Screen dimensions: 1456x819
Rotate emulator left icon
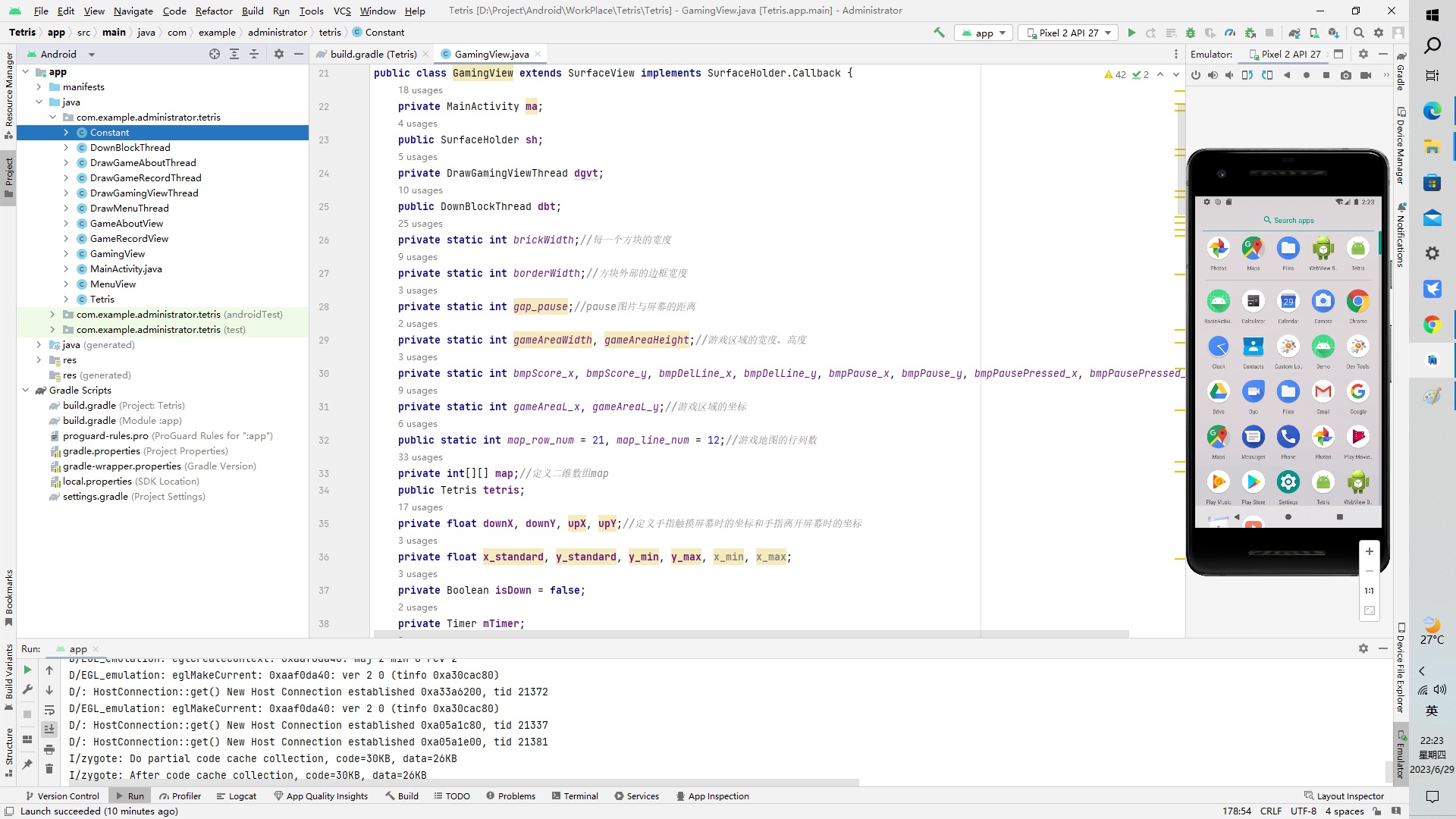(x=1247, y=75)
